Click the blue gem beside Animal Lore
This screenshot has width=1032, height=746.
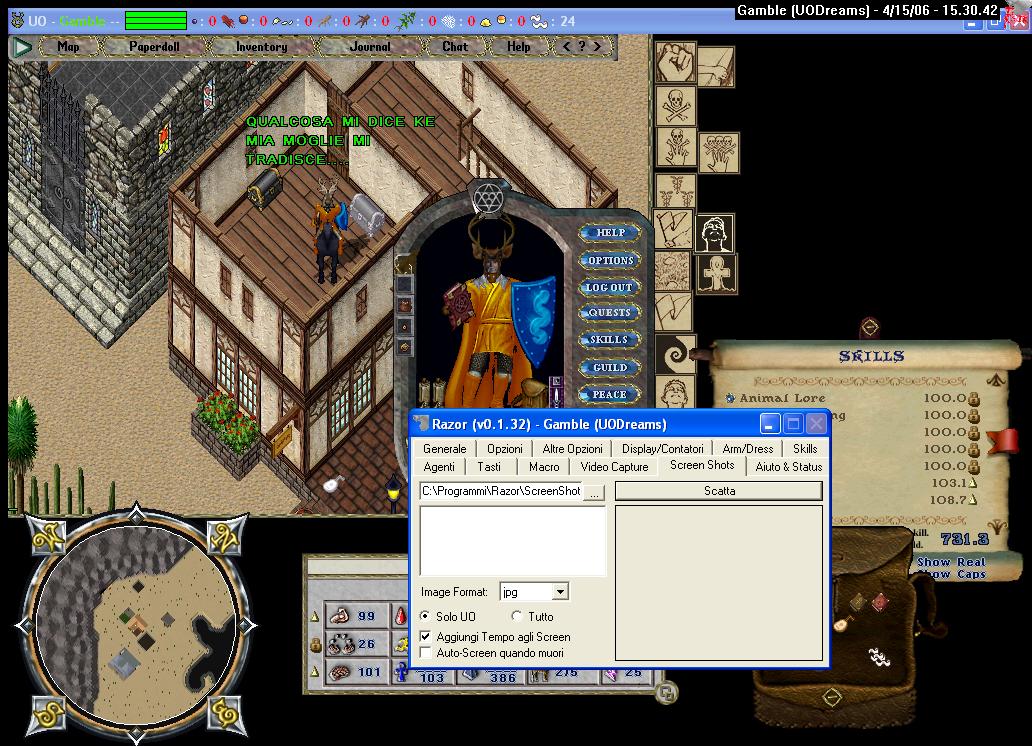[730, 398]
